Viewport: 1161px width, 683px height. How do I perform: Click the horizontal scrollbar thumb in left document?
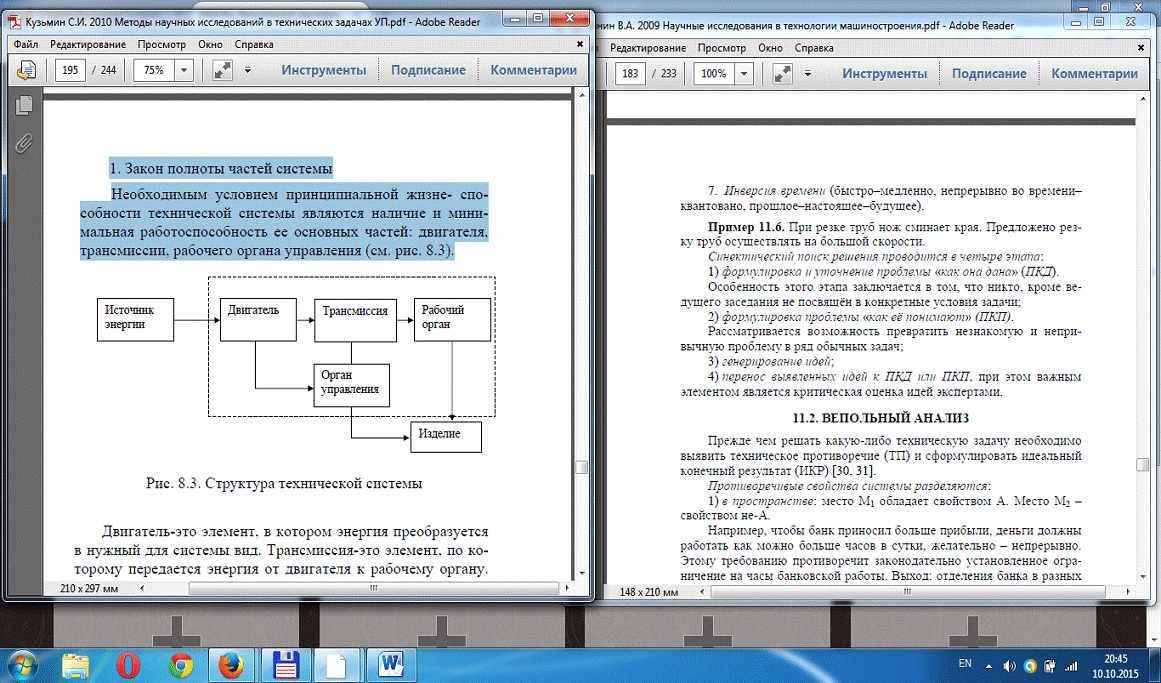tap(374, 588)
